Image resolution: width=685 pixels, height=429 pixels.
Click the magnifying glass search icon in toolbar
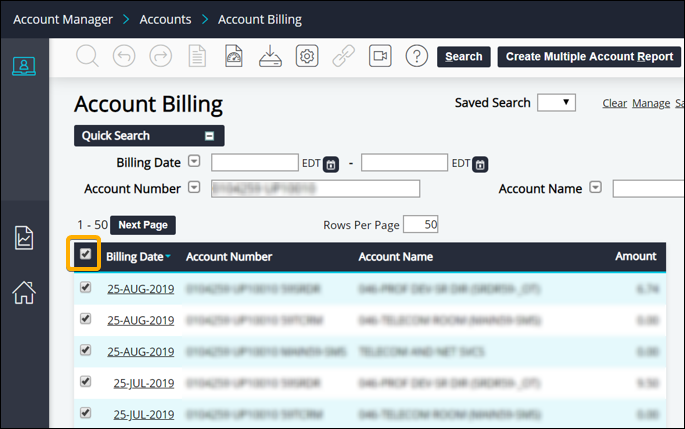[87, 56]
